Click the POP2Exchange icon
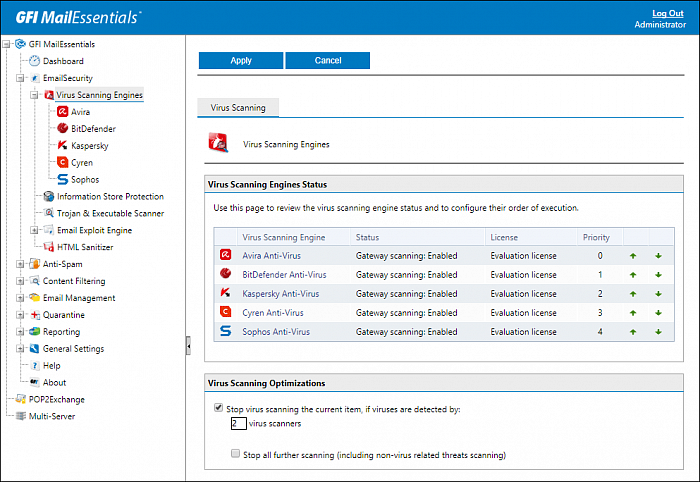The image size is (700, 482). point(21,399)
